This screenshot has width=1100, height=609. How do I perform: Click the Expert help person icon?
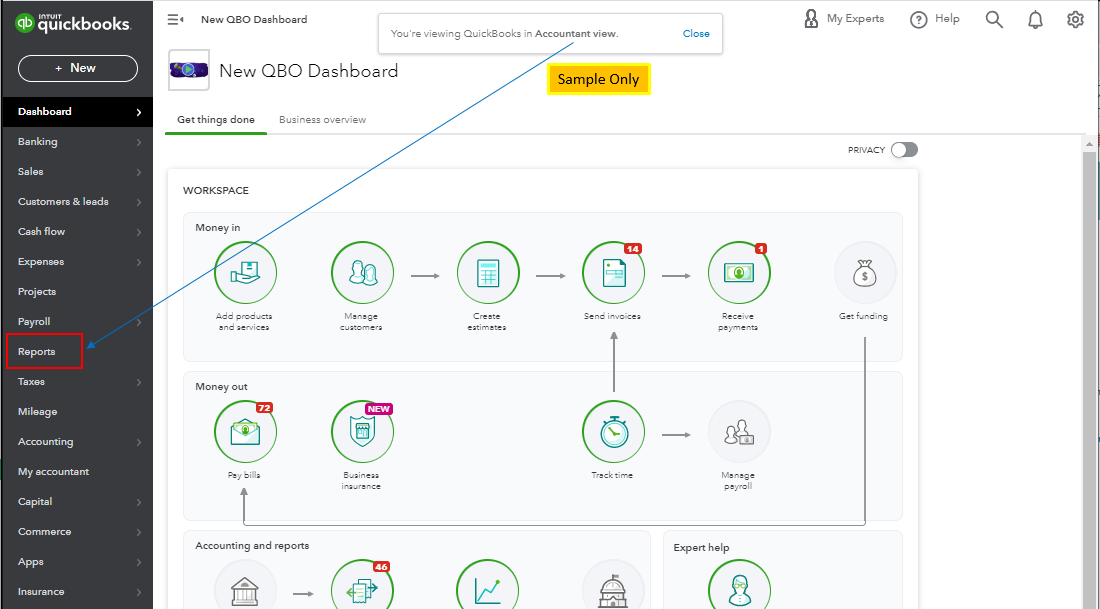(739, 584)
